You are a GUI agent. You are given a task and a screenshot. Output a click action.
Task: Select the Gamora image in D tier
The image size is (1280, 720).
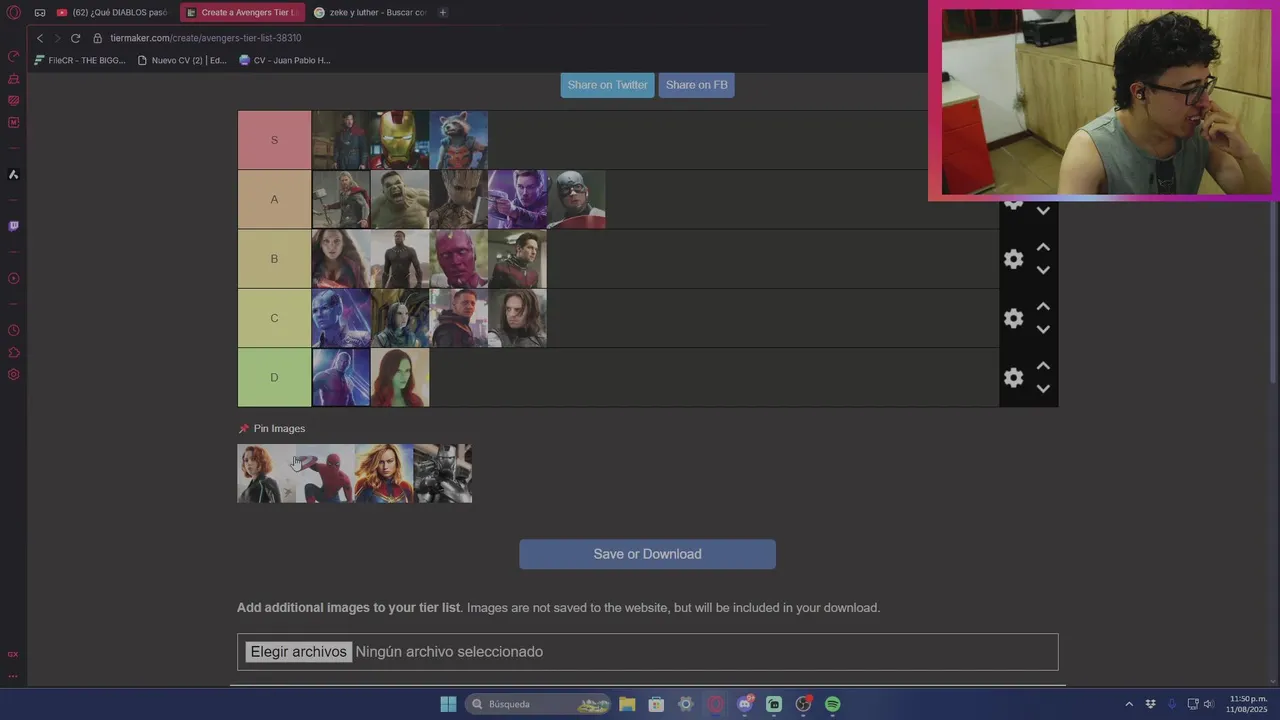400,377
